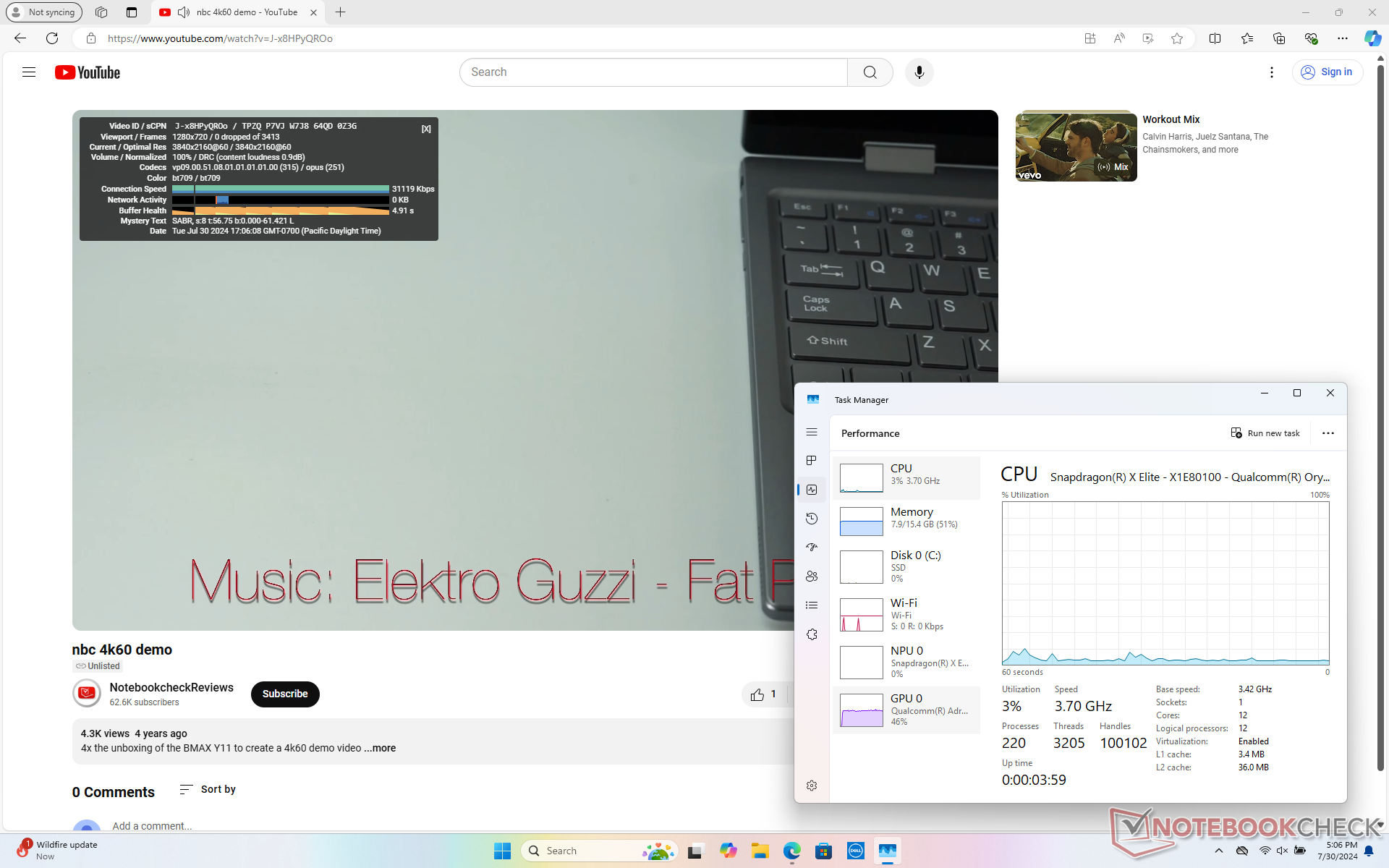Image resolution: width=1389 pixels, height=868 pixels.
Task: Click the YouTube search field
Action: [x=653, y=72]
